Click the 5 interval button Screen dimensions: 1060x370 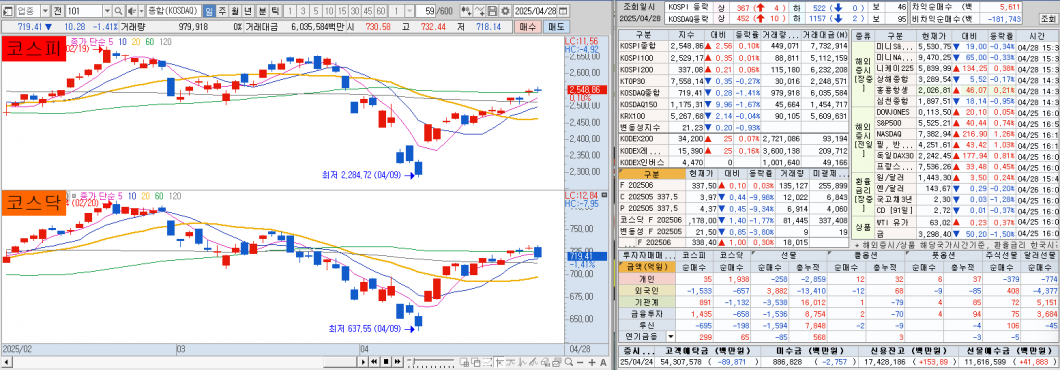click(x=316, y=11)
